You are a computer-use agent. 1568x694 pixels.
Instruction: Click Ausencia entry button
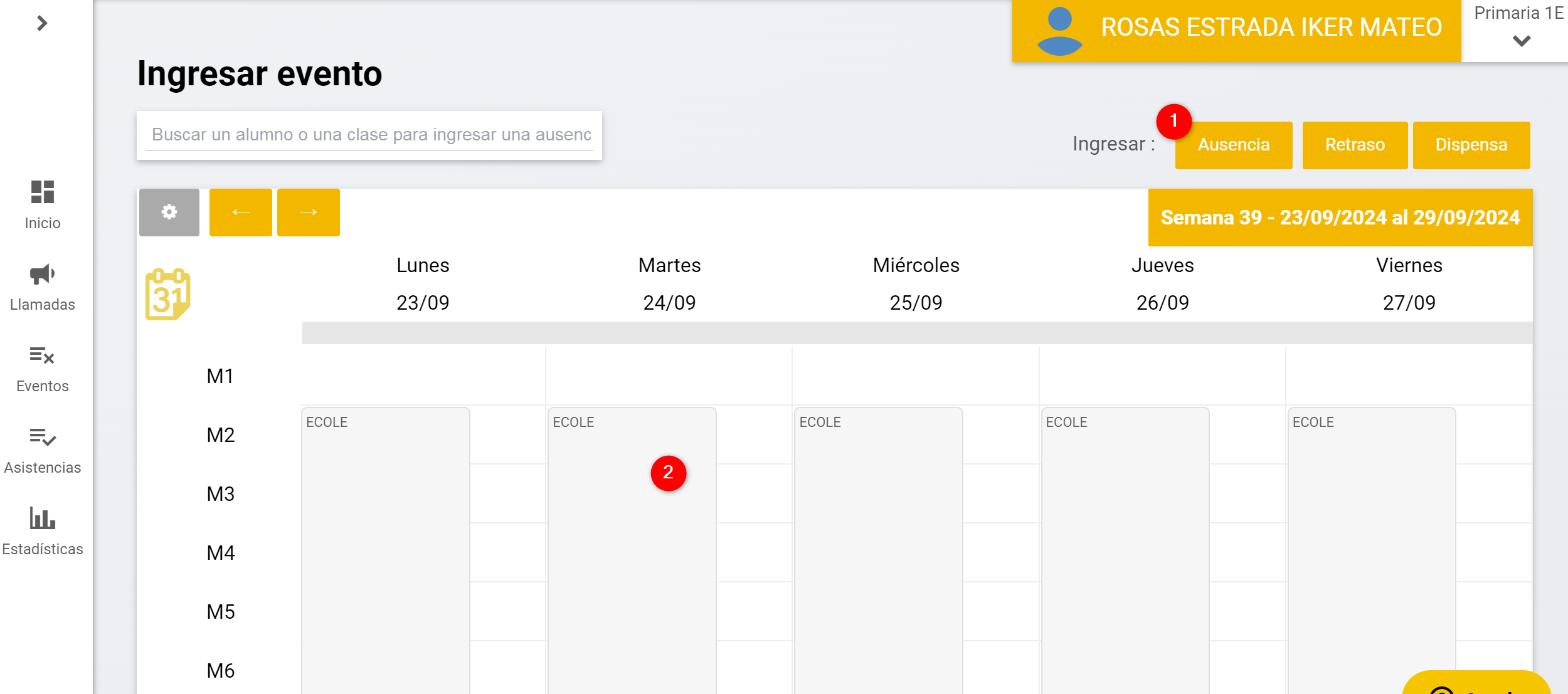[x=1233, y=145]
